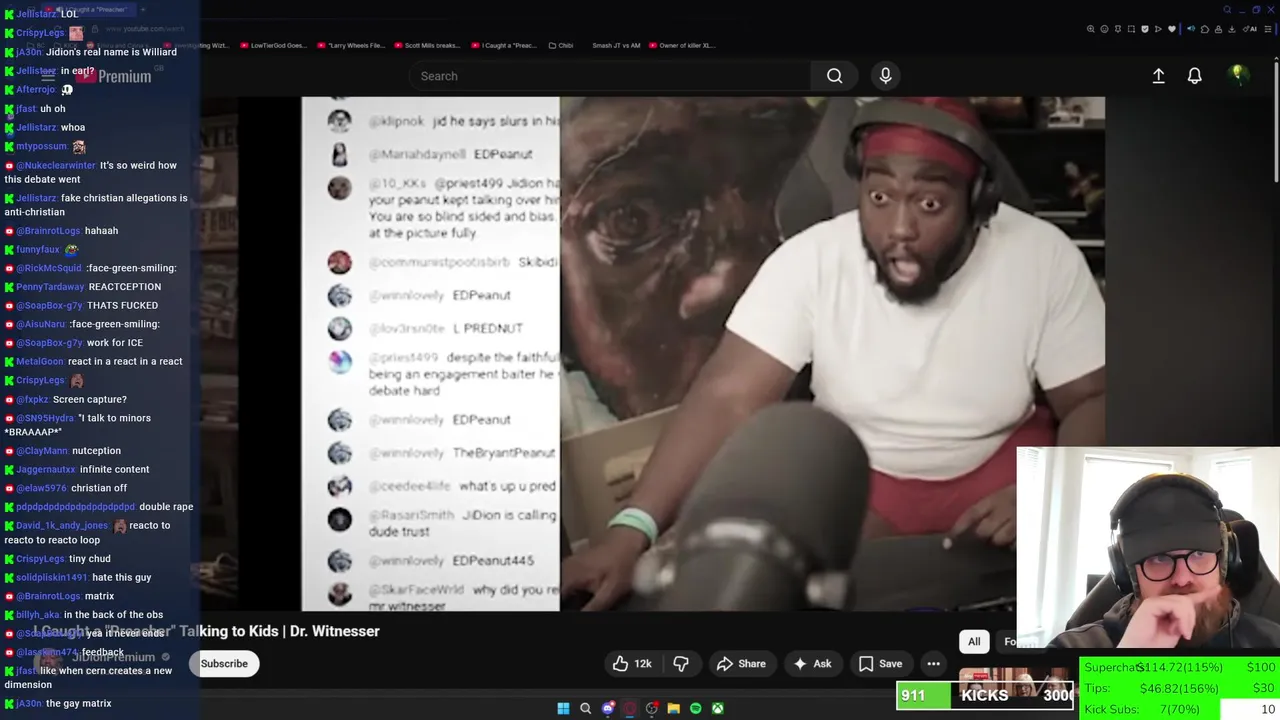The width and height of the screenshot is (1280, 720).
Task: Open the 'I Caught a Preac...' bookmark
Action: coord(502,45)
